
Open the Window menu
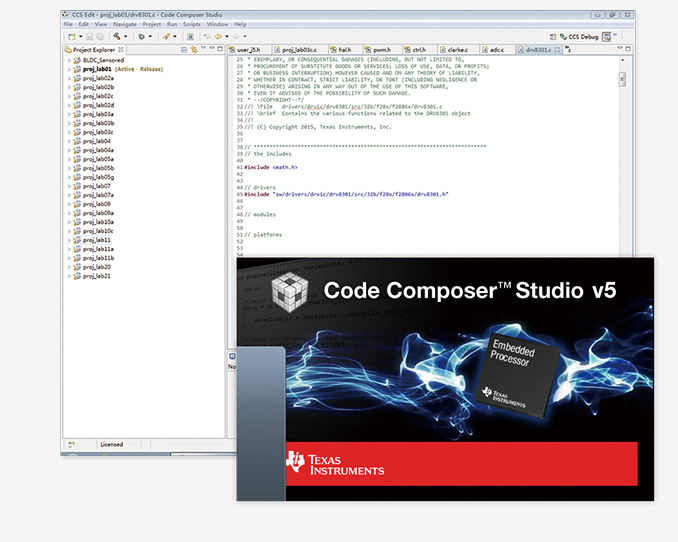point(217,24)
